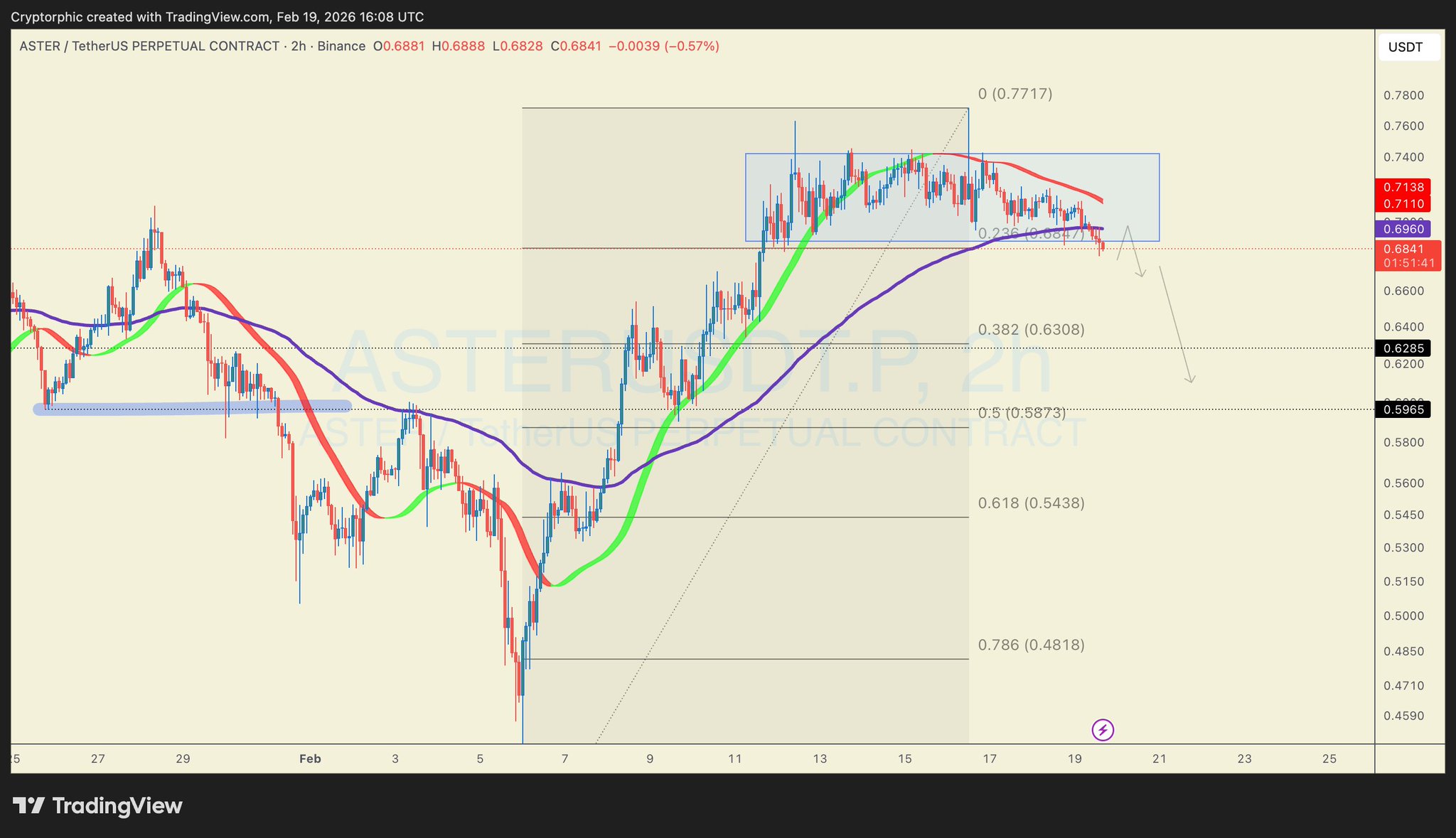The image size is (1456, 838).
Task: Click the ASTER / TetherUS PERPETUAL CONTRACT title
Action: 149,46
